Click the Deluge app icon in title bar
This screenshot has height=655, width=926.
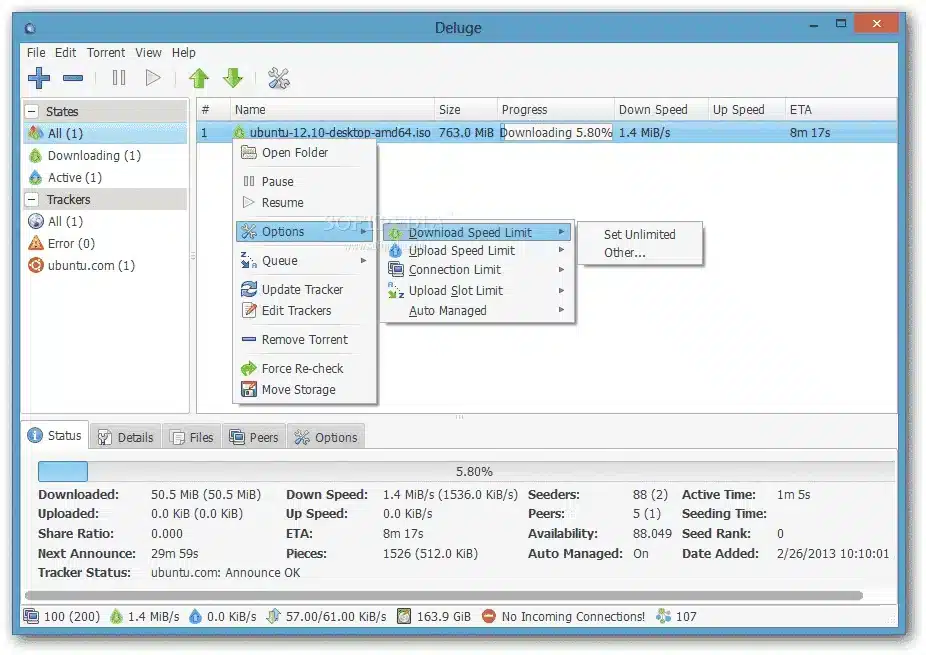[31, 28]
